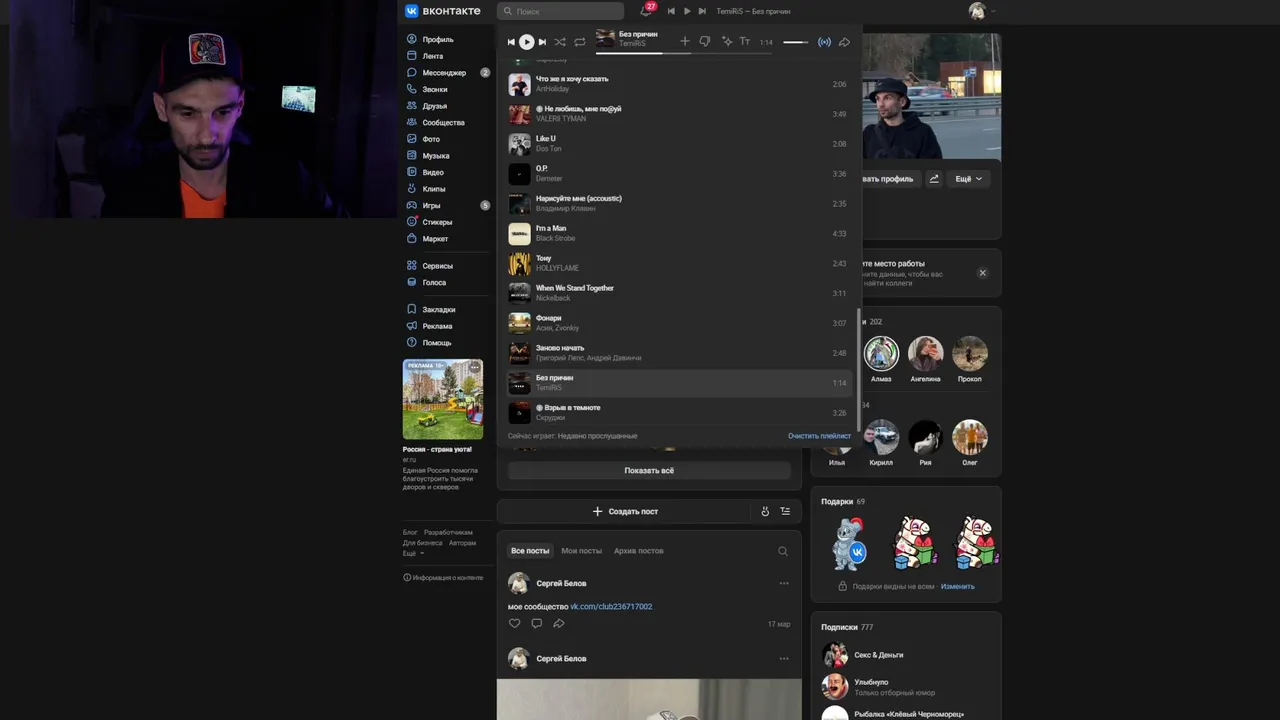The image size is (1280, 720).
Task: Switch to the Мои посты tab
Action: click(x=581, y=551)
